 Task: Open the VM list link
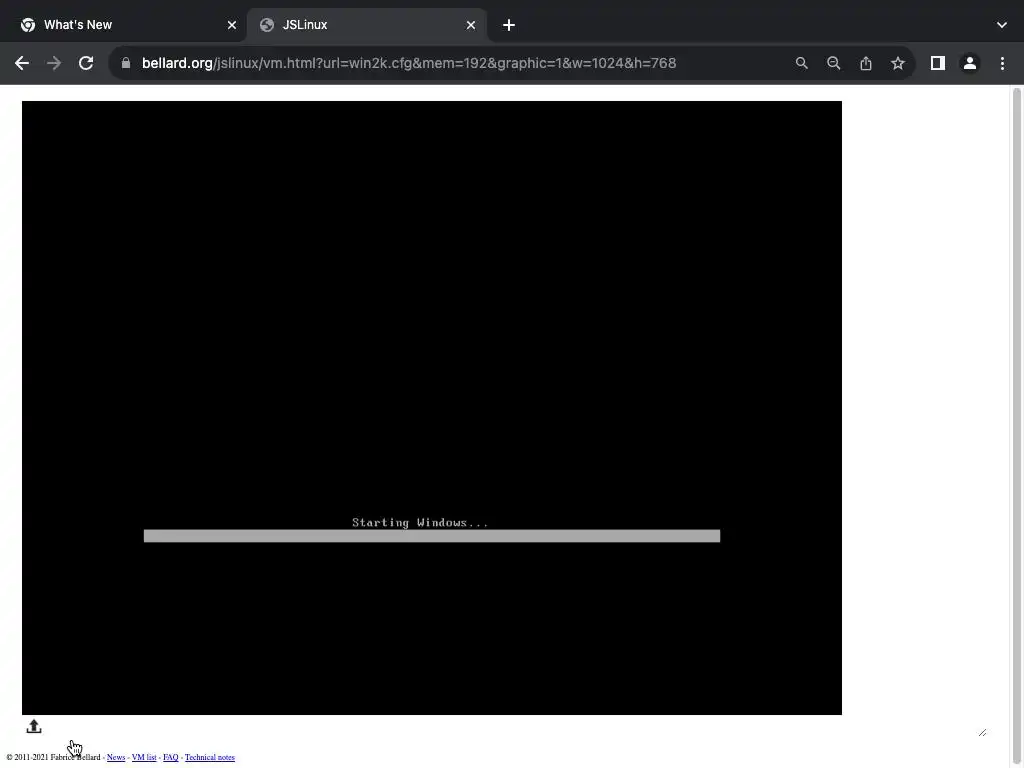pyautogui.click(x=144, y=758)
